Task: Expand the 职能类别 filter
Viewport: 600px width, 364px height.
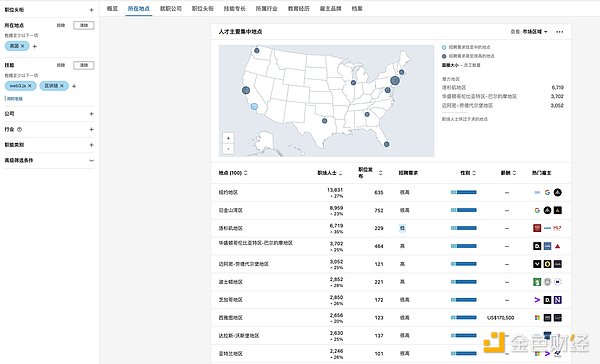Action: tap(91, 145)
